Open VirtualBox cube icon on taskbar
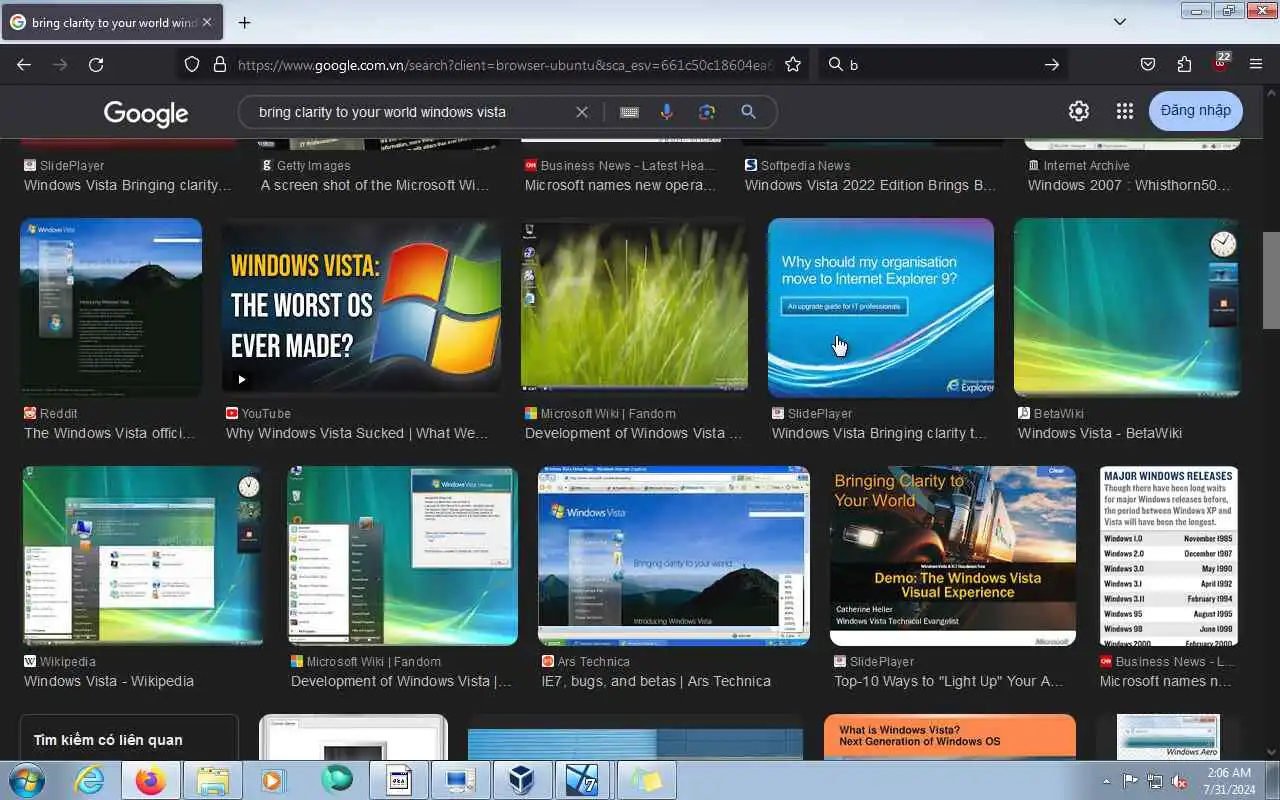1280x800 pixels. pos(521,780)
